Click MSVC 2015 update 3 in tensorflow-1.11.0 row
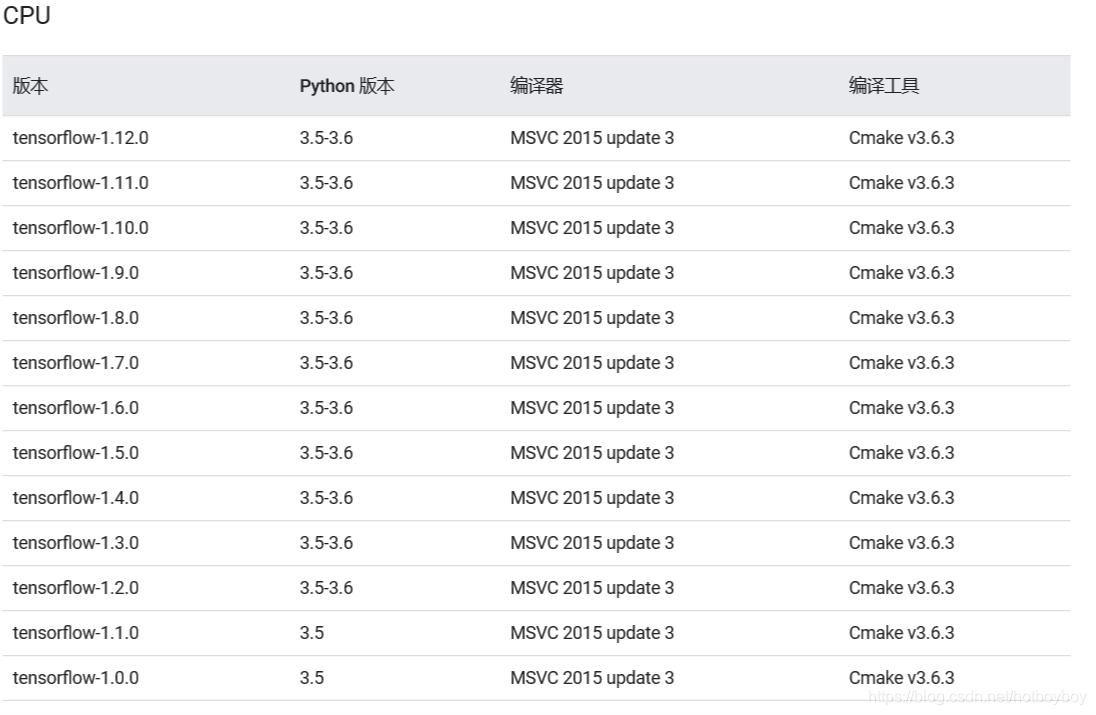 [x=592, y=183]
